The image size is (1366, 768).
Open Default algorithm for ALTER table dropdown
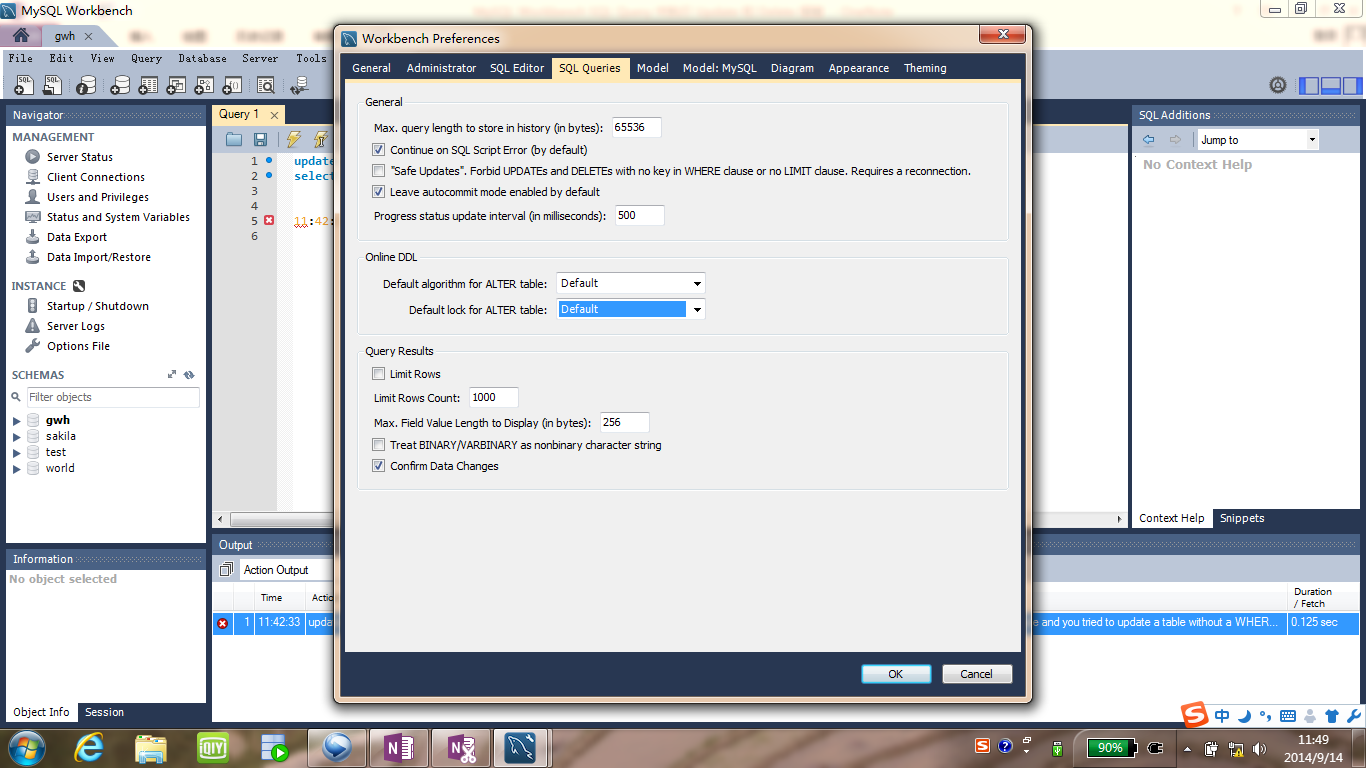[x=631, y=283]
